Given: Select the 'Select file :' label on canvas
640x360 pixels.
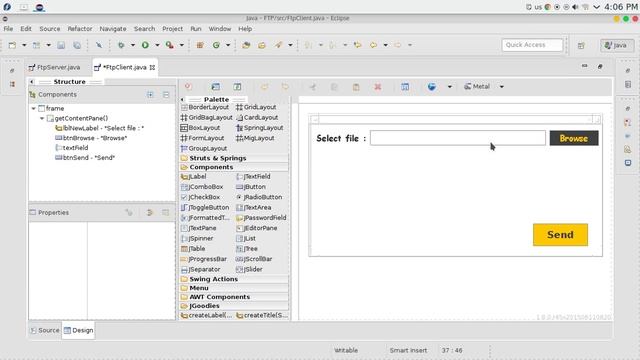Looking at the screenshot, I should tap(341, 138).
